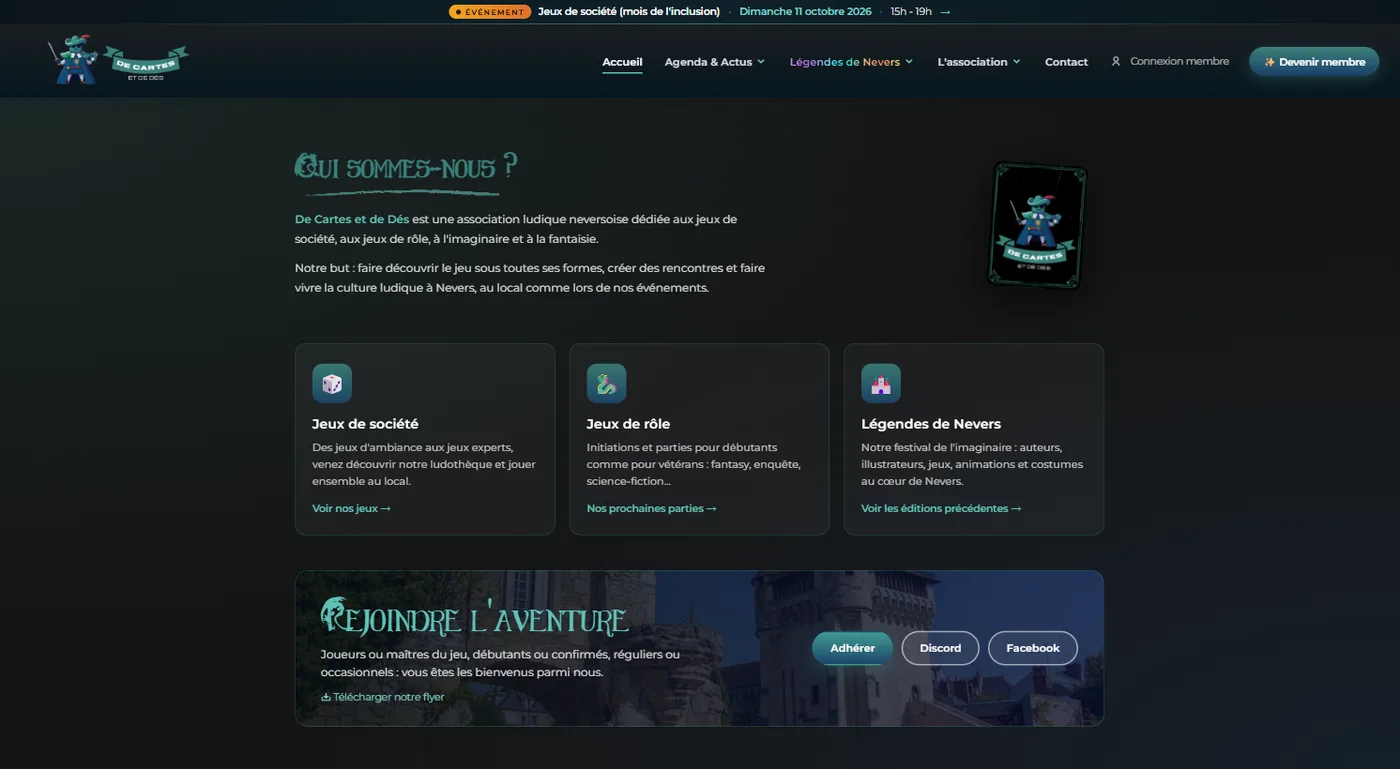Click the De Cartes et de Dés musketeer logo
The image size is (1400, 769).
(x=118, y=60)
